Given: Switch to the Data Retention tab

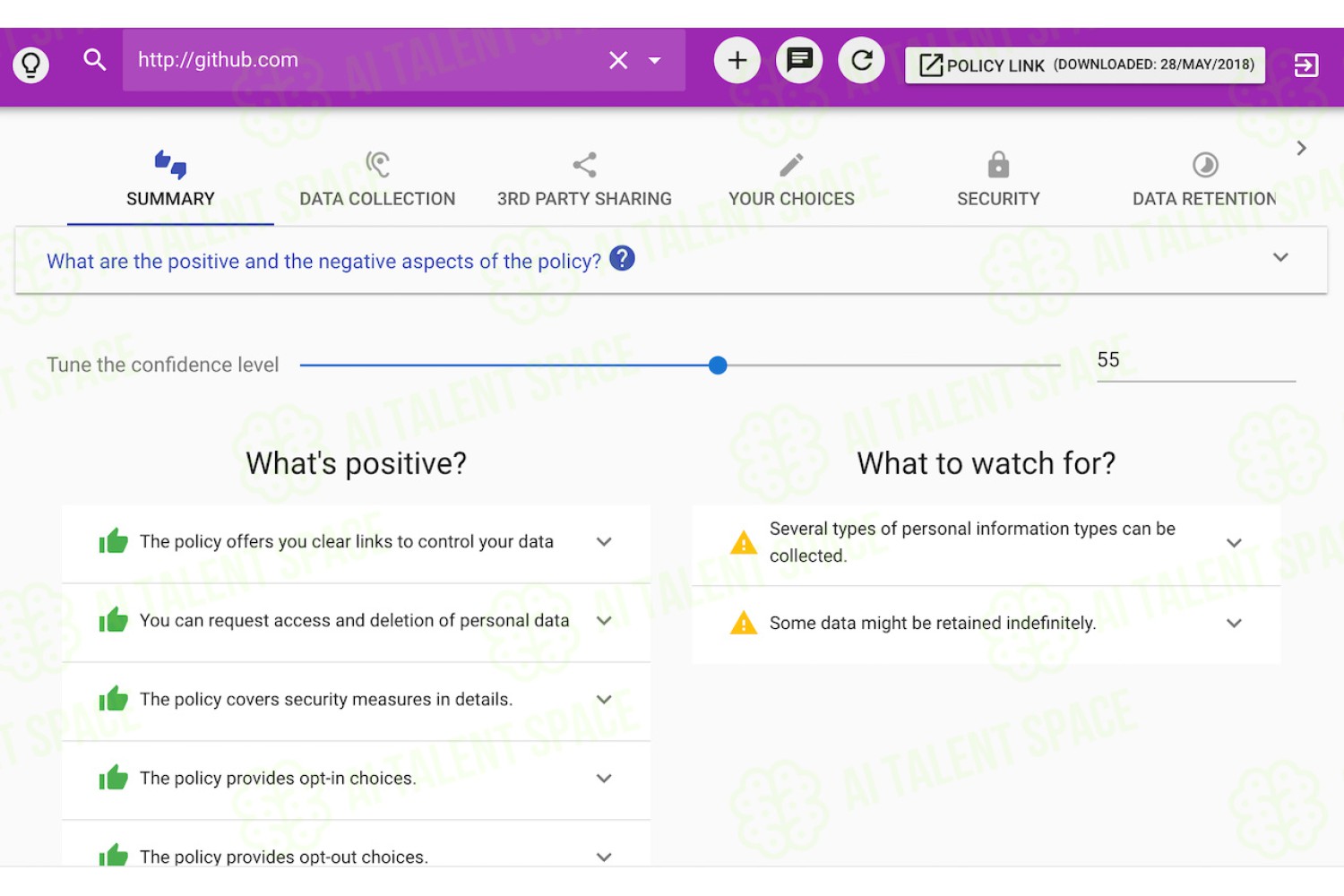Looking at the screenshot, I should click(1204, 180).
